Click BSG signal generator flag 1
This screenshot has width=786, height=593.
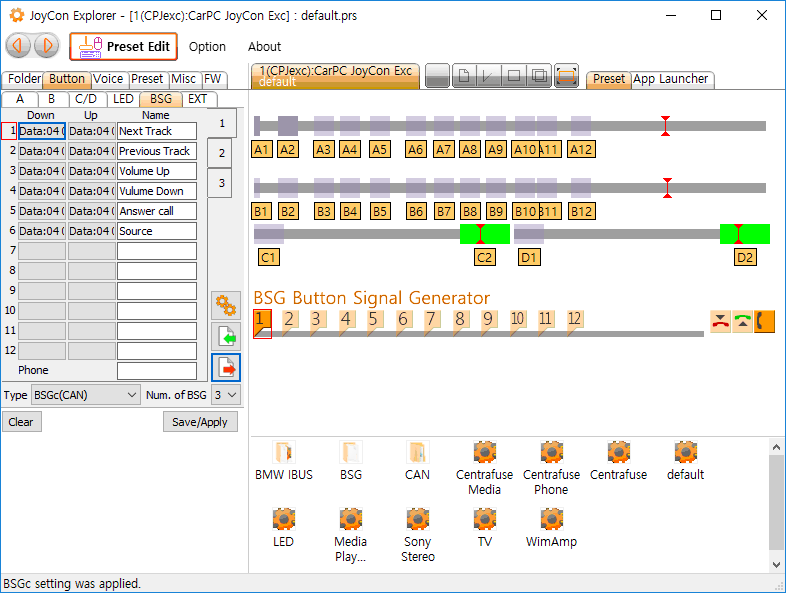262,322
